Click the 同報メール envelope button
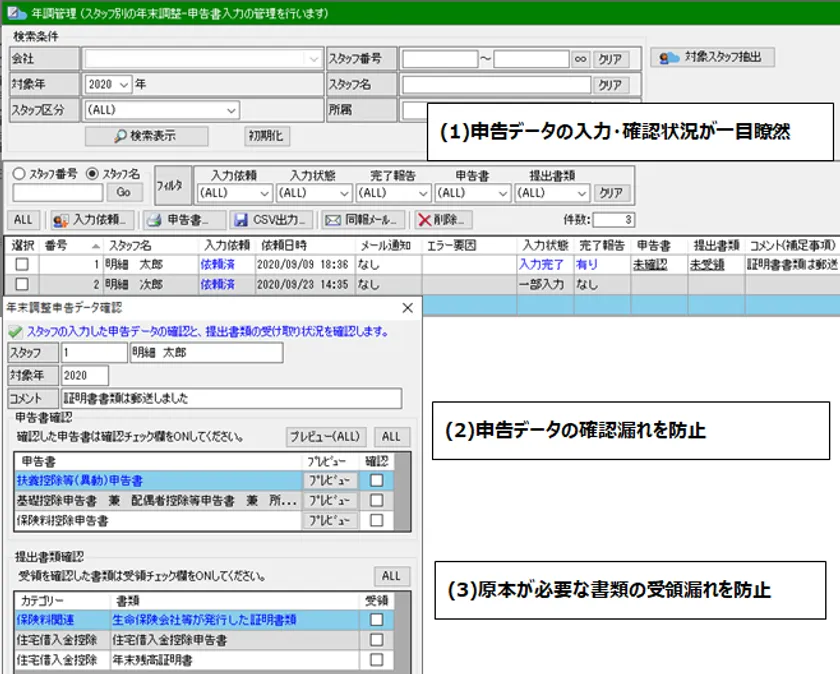The height and width of the screenshot is (674, 840). [x=363, y=219]
